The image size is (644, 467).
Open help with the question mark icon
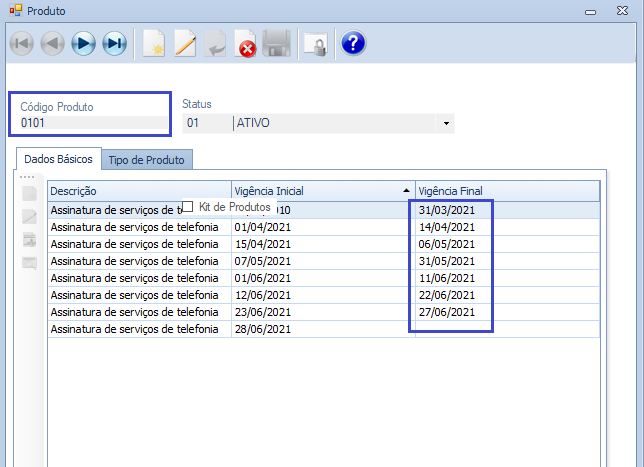coord(353,44)
